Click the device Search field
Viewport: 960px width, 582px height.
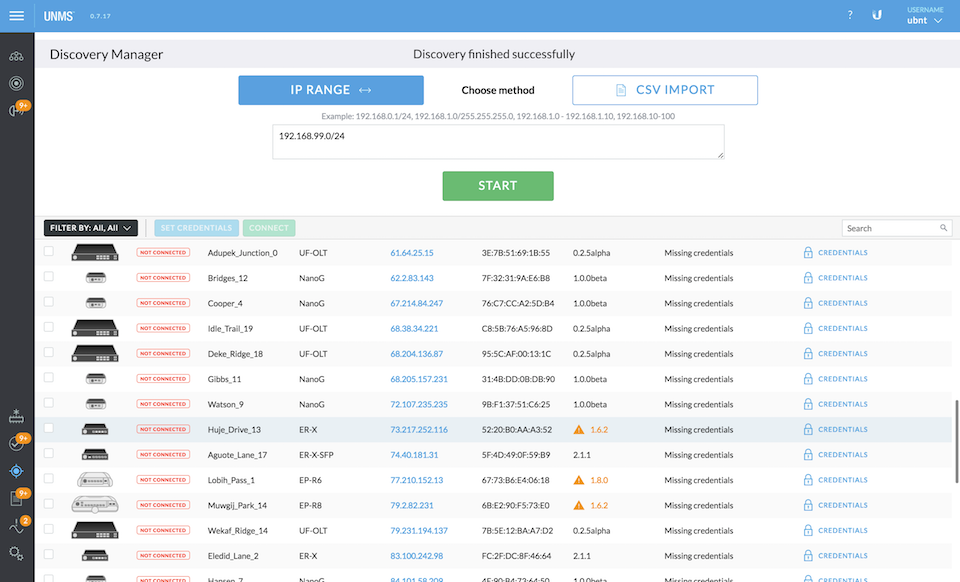pyautogui.click(x=897, y=228)
